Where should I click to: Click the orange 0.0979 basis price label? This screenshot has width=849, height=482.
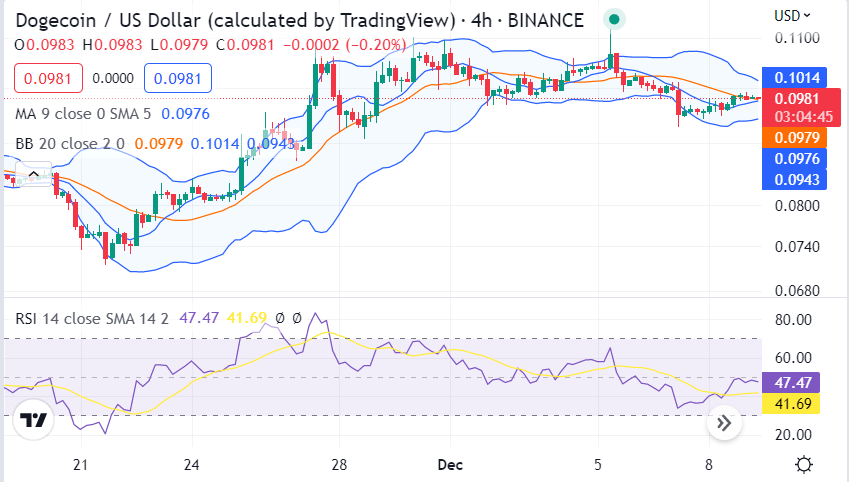pos(794,137)
